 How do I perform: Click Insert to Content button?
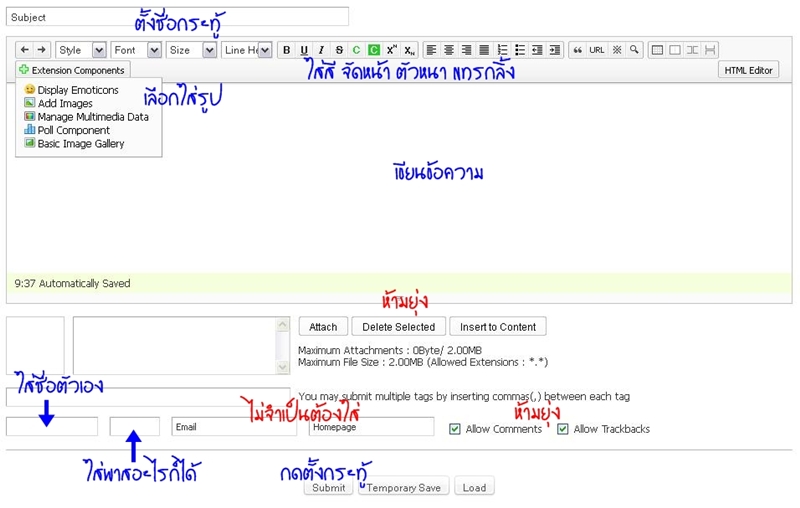click(498, 326)
